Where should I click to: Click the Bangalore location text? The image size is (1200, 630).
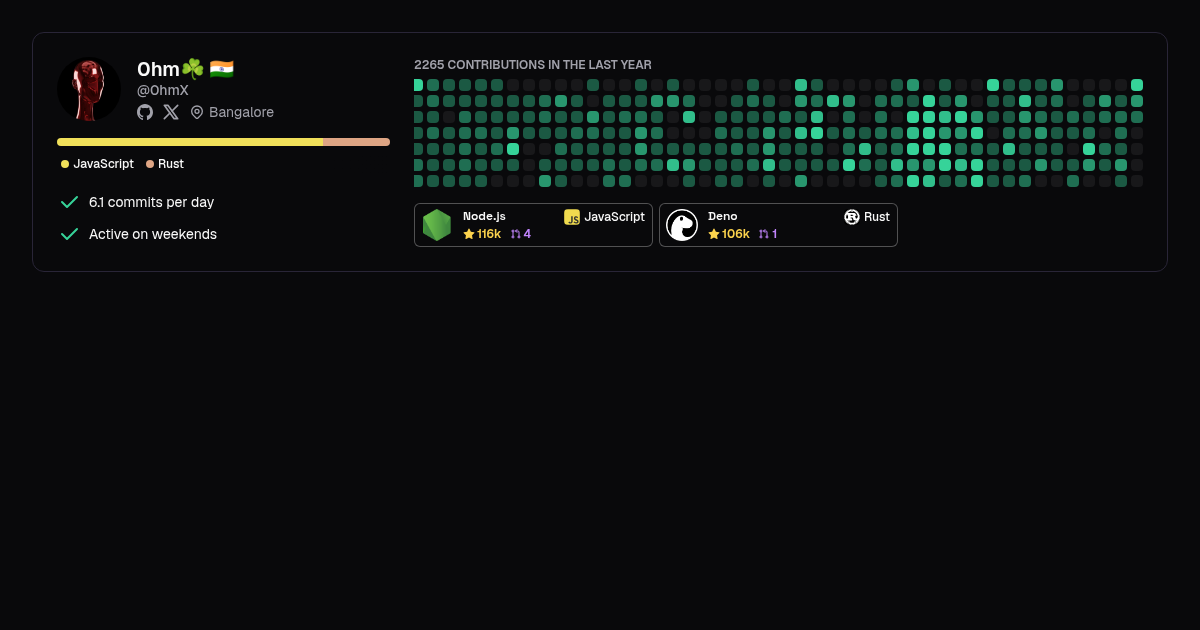point(241,112)
